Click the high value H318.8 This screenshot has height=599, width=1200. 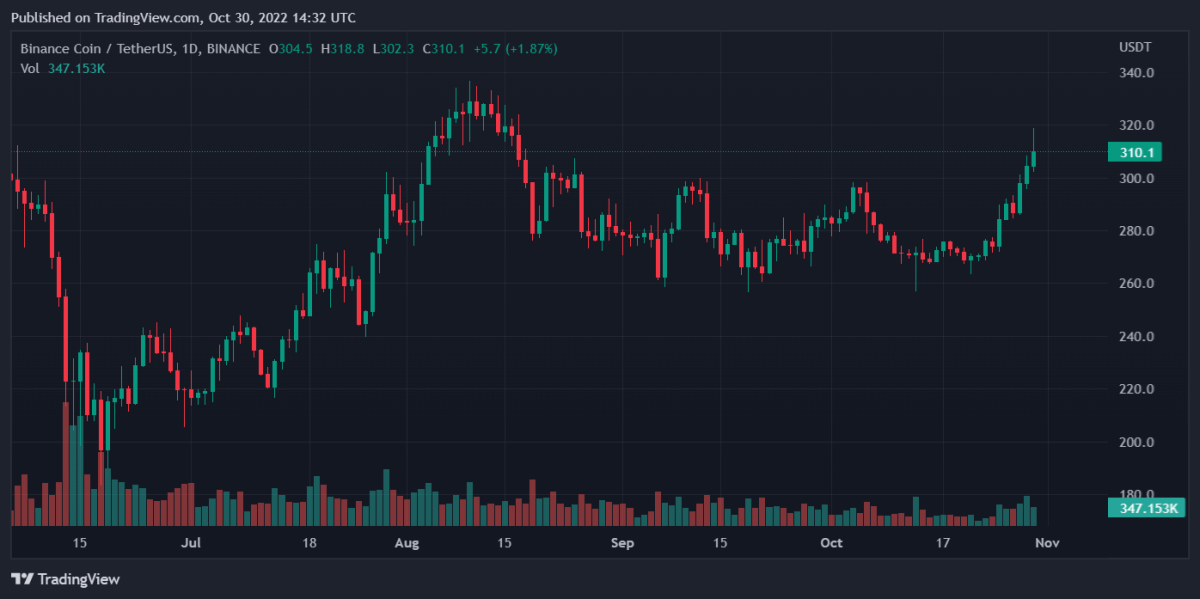343,48
